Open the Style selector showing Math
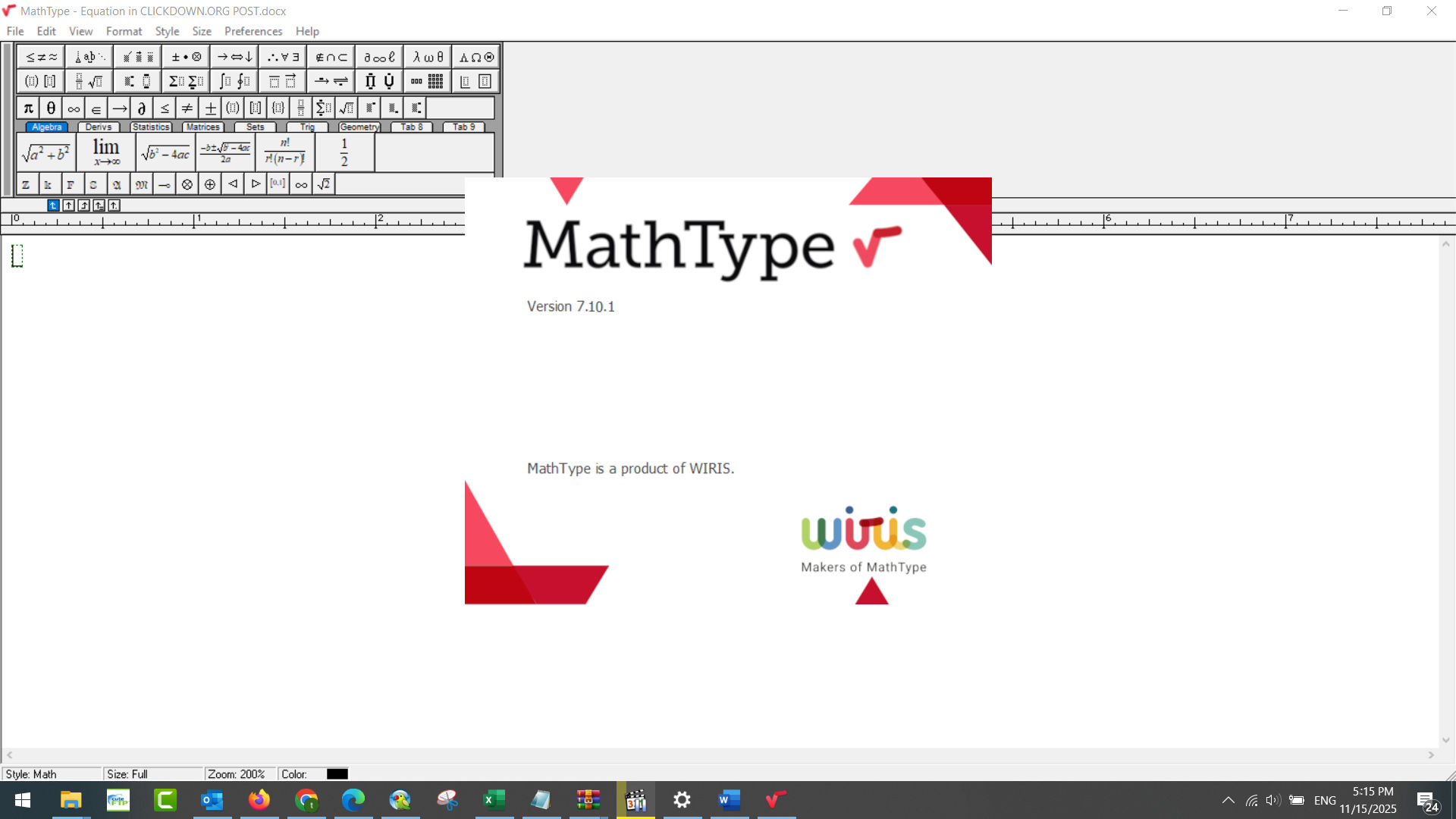This screenshot has width=1456, height=819. (49, 773)
